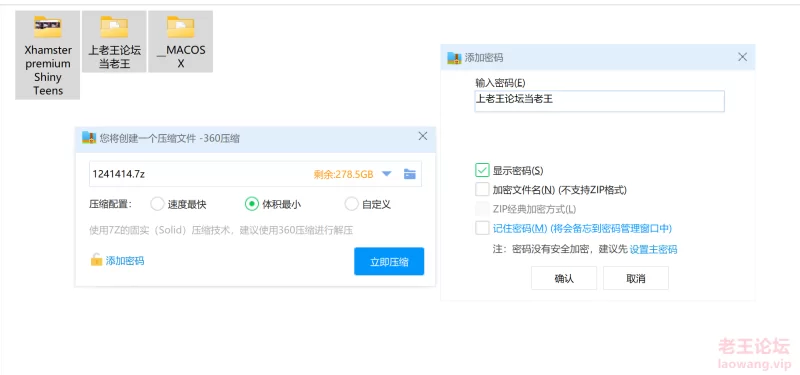Open the 设置主密码 link
800x375 pixels.
pyautogui.click(x=654, y=249)
